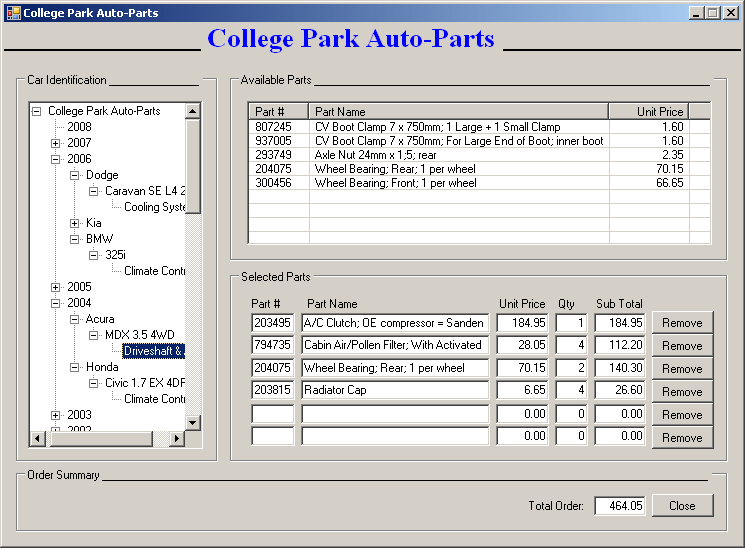The width and height of the screenshot is (745, 548).
Task: Click Remove on last empty row
Action: [x=682, y=438]
